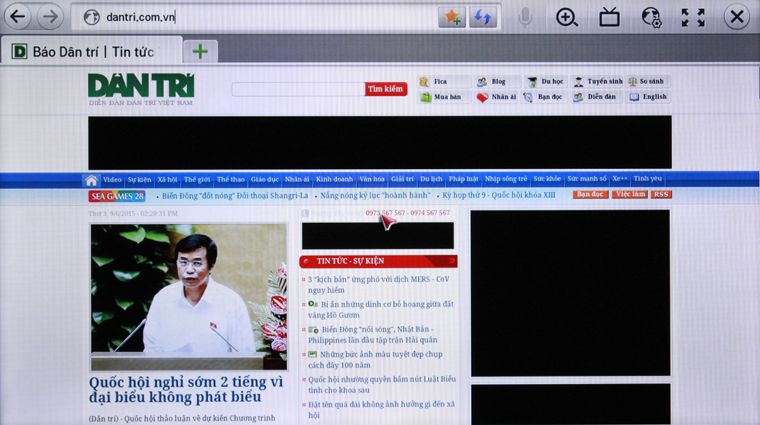Open the Giải trí menu item

[x=402, y=179]
